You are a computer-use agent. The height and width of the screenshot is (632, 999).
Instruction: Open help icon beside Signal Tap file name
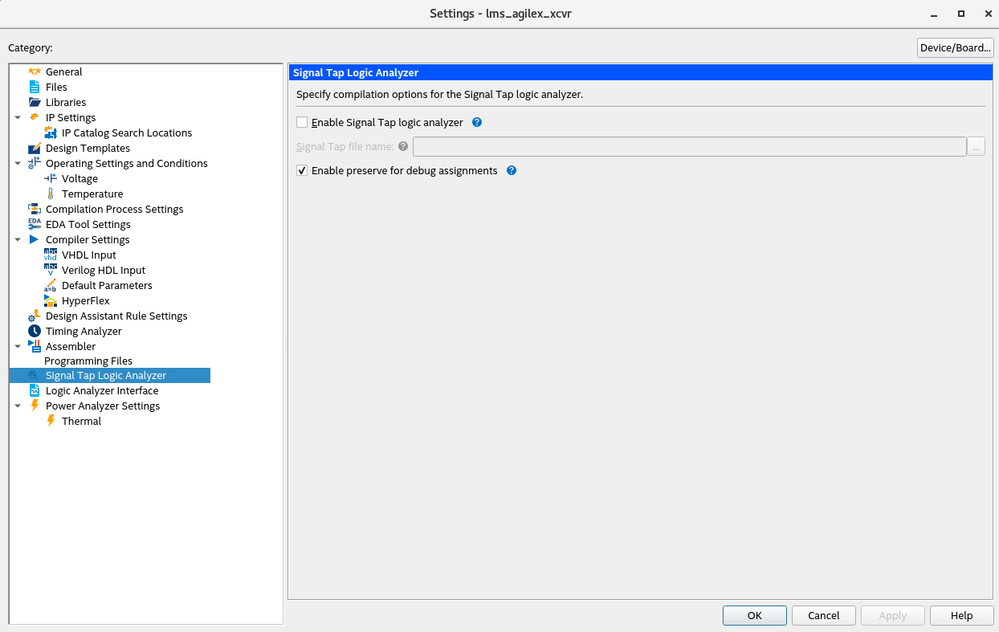pyautogui.click(x=403, y=147)
